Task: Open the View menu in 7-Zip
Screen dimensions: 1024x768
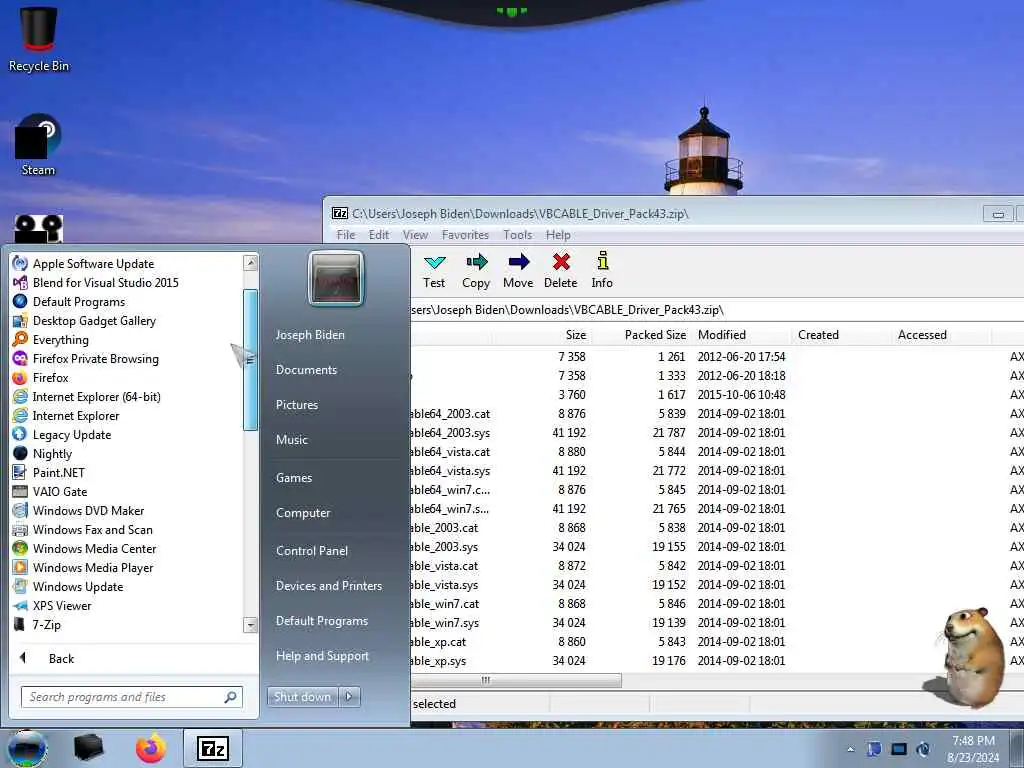Action: pos(415,234)
